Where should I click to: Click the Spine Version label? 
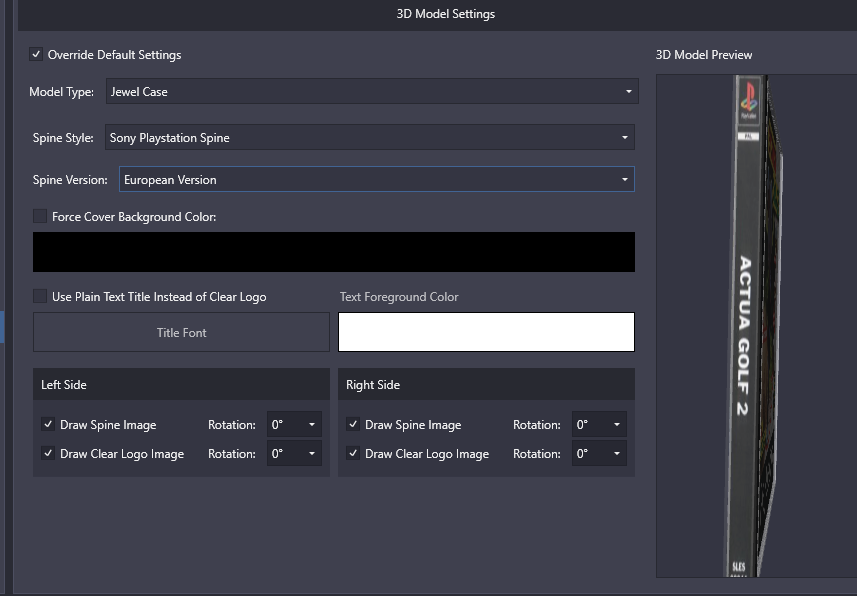click(70, 179)
